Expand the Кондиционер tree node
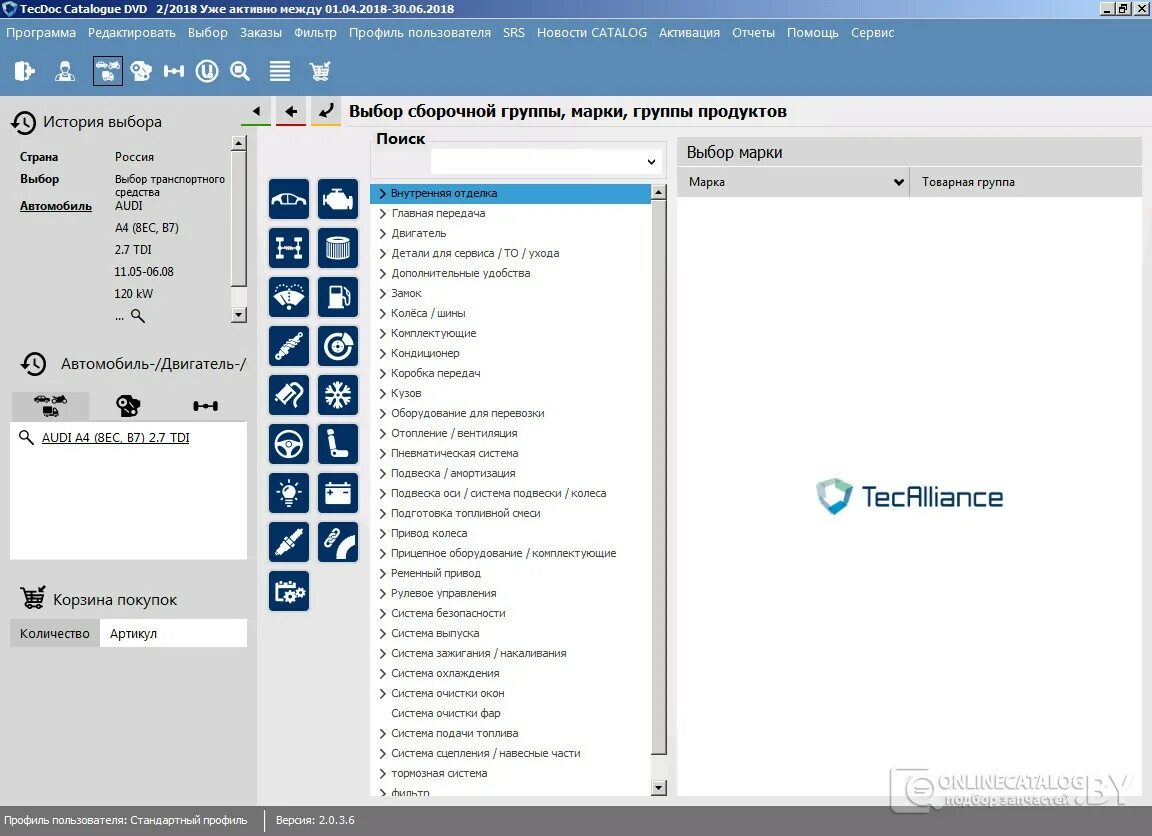 click(x=382, y=353)
